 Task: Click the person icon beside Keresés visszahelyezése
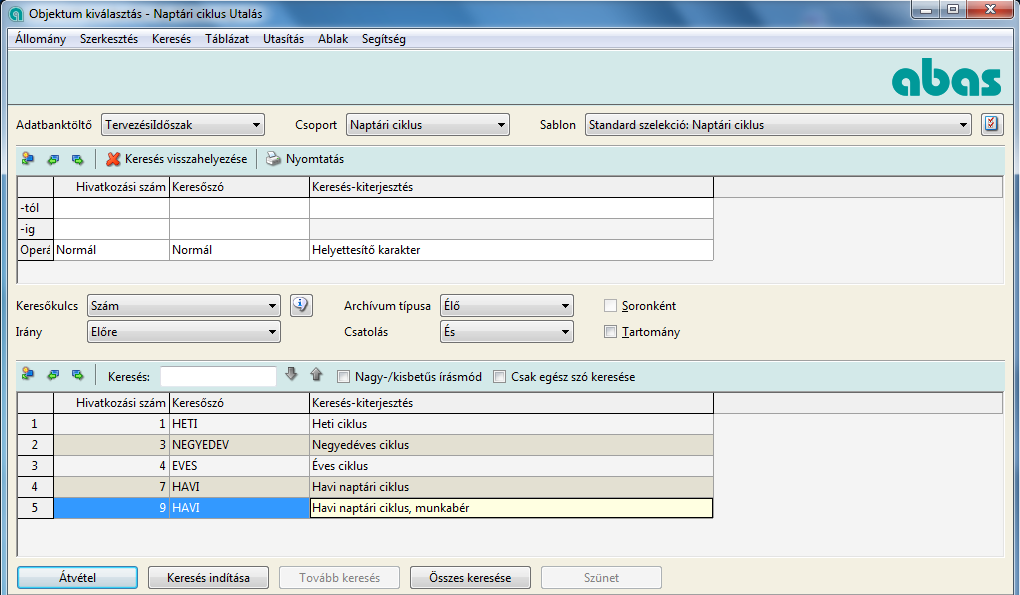coord(27,159)
